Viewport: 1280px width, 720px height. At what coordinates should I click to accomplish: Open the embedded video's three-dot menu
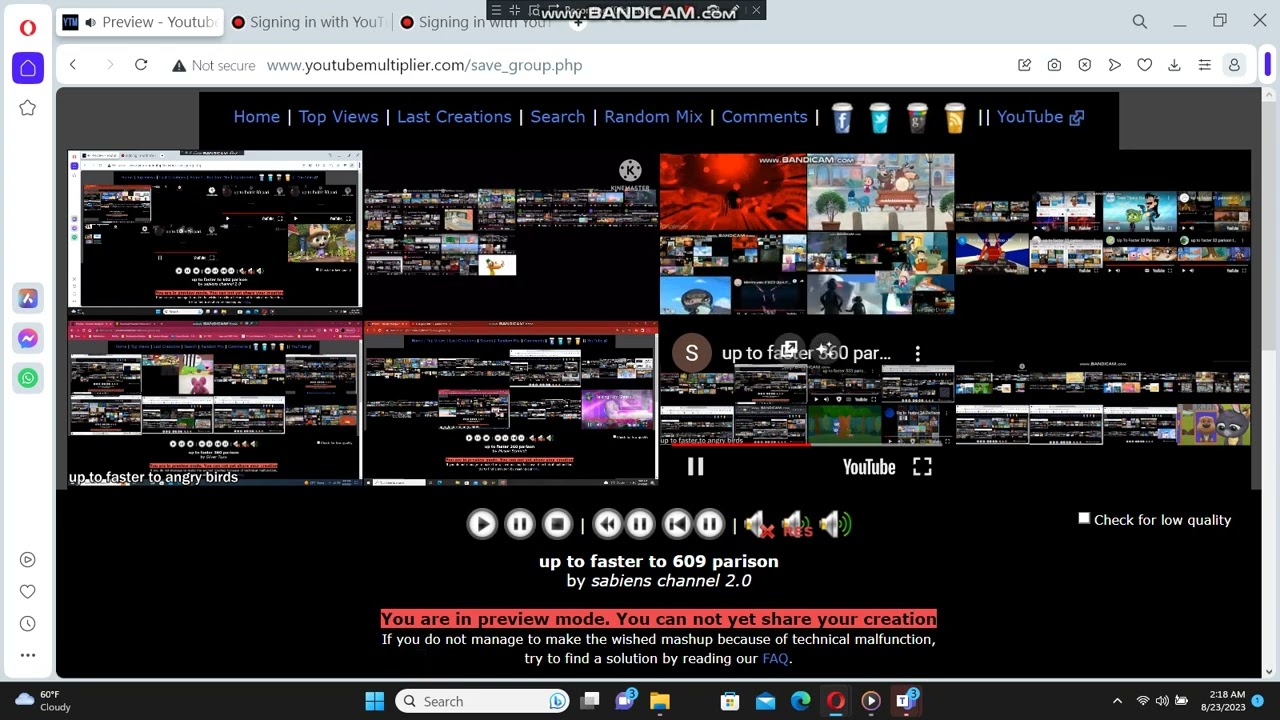917,353
